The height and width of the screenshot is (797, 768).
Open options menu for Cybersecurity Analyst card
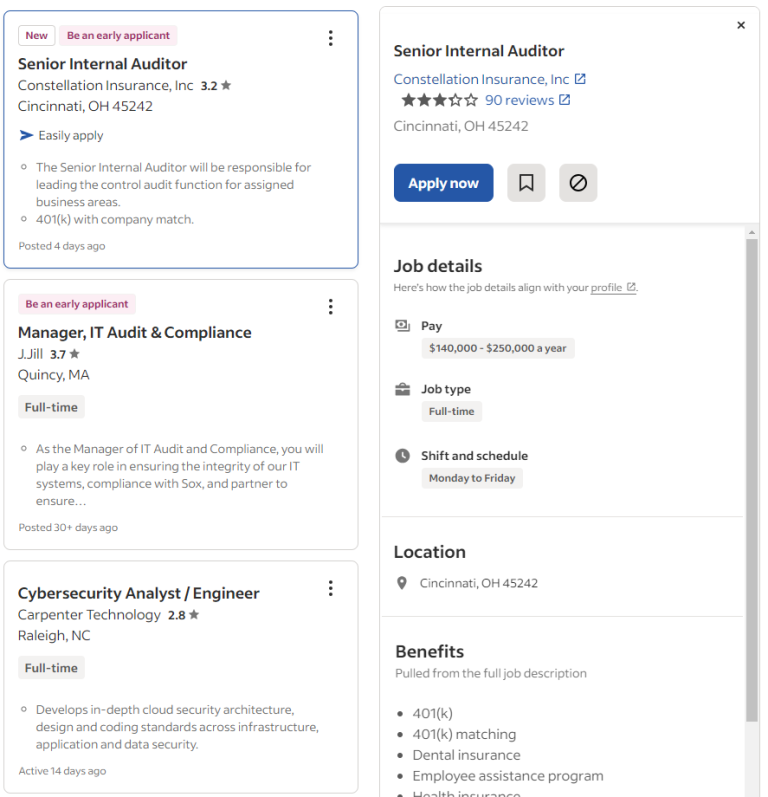point(330,588)
